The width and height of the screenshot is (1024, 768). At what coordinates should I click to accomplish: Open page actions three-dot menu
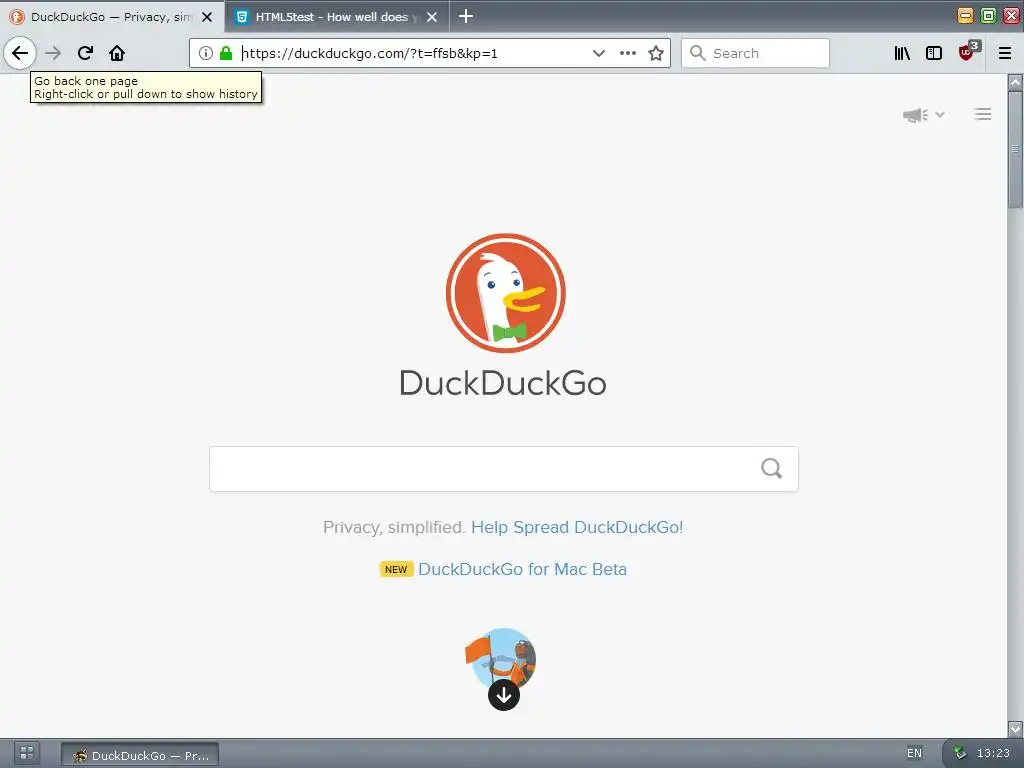pyautogui.click(x=628, y=53)
